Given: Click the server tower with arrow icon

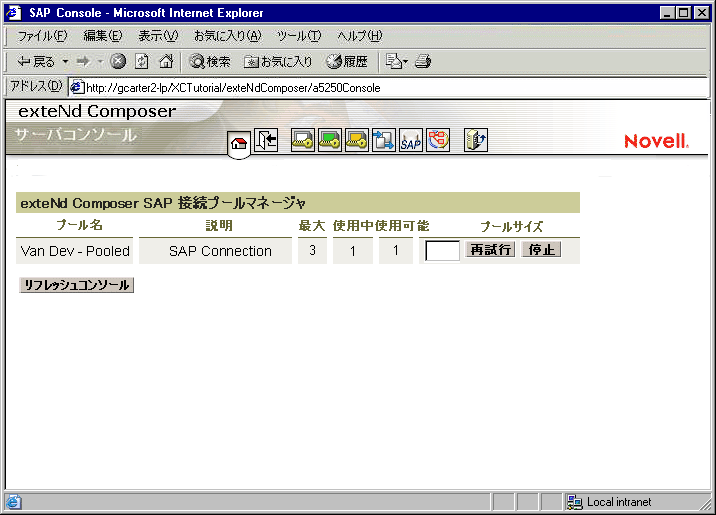Looking at the screenshot, I should tap(476, 140).
